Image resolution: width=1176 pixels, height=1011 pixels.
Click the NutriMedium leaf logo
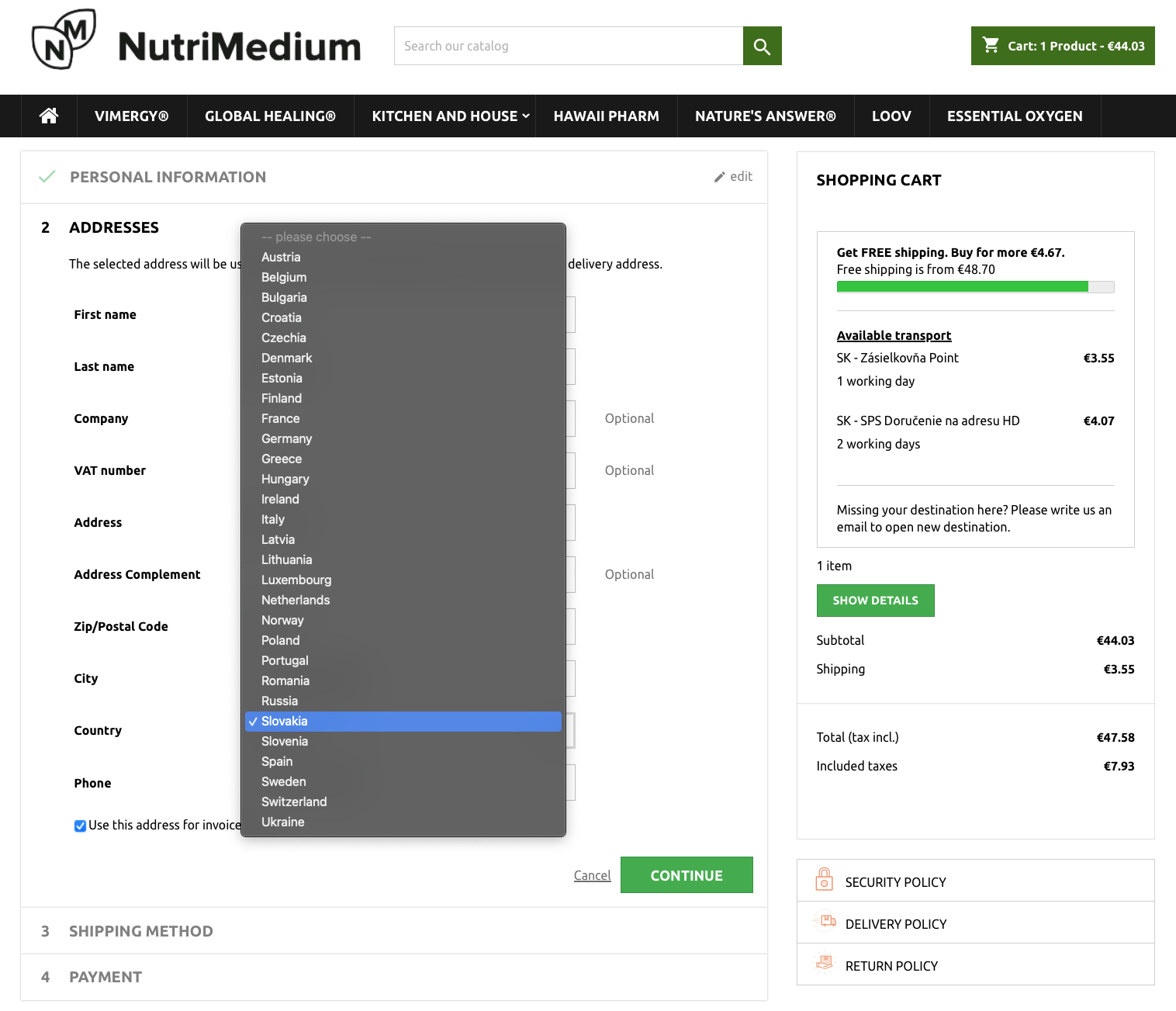pos(64,40)
